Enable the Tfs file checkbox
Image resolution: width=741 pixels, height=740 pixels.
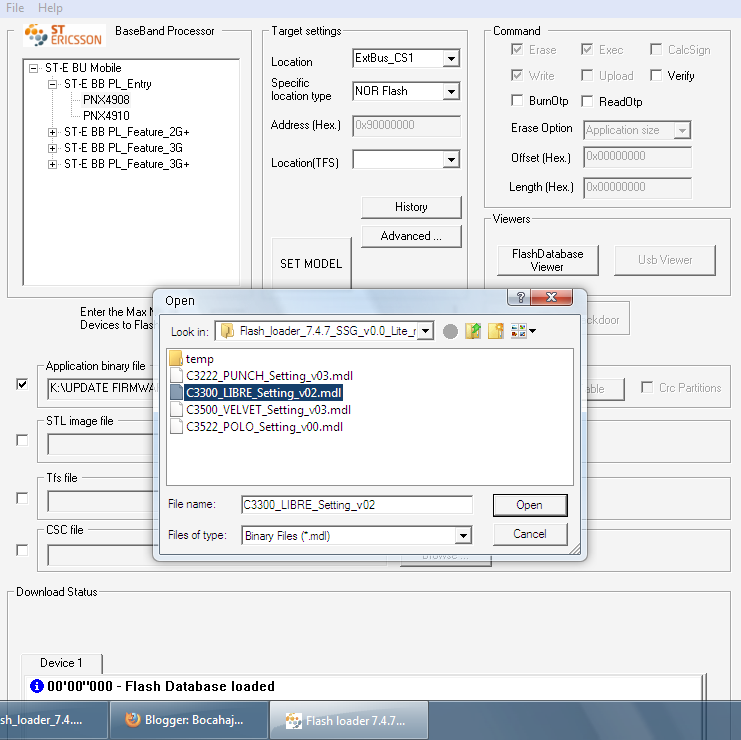pyautogui.click(x=22, y=498)
